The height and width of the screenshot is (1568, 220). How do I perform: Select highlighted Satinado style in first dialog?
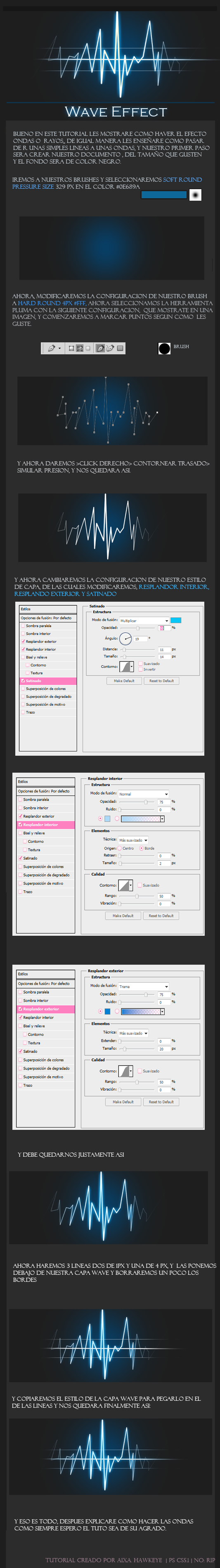point(48,681)
